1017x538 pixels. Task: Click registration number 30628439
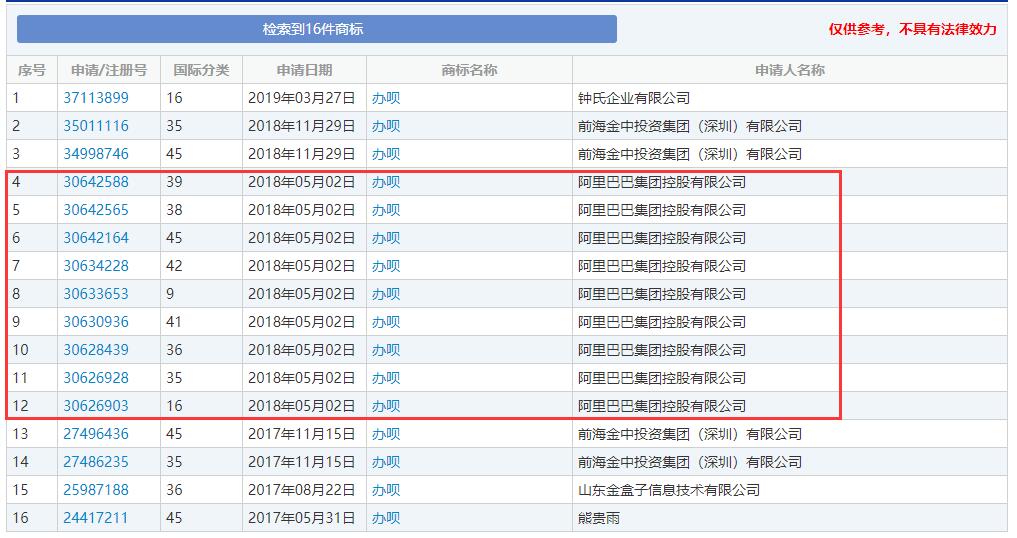coord(96,350)
